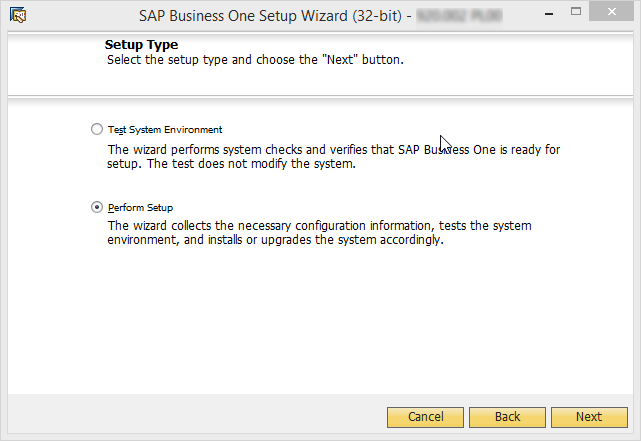The height and width of the screenshot is (441, 641).
Task: Click the system checks description paragraph
Action: [x=333, y=157]
